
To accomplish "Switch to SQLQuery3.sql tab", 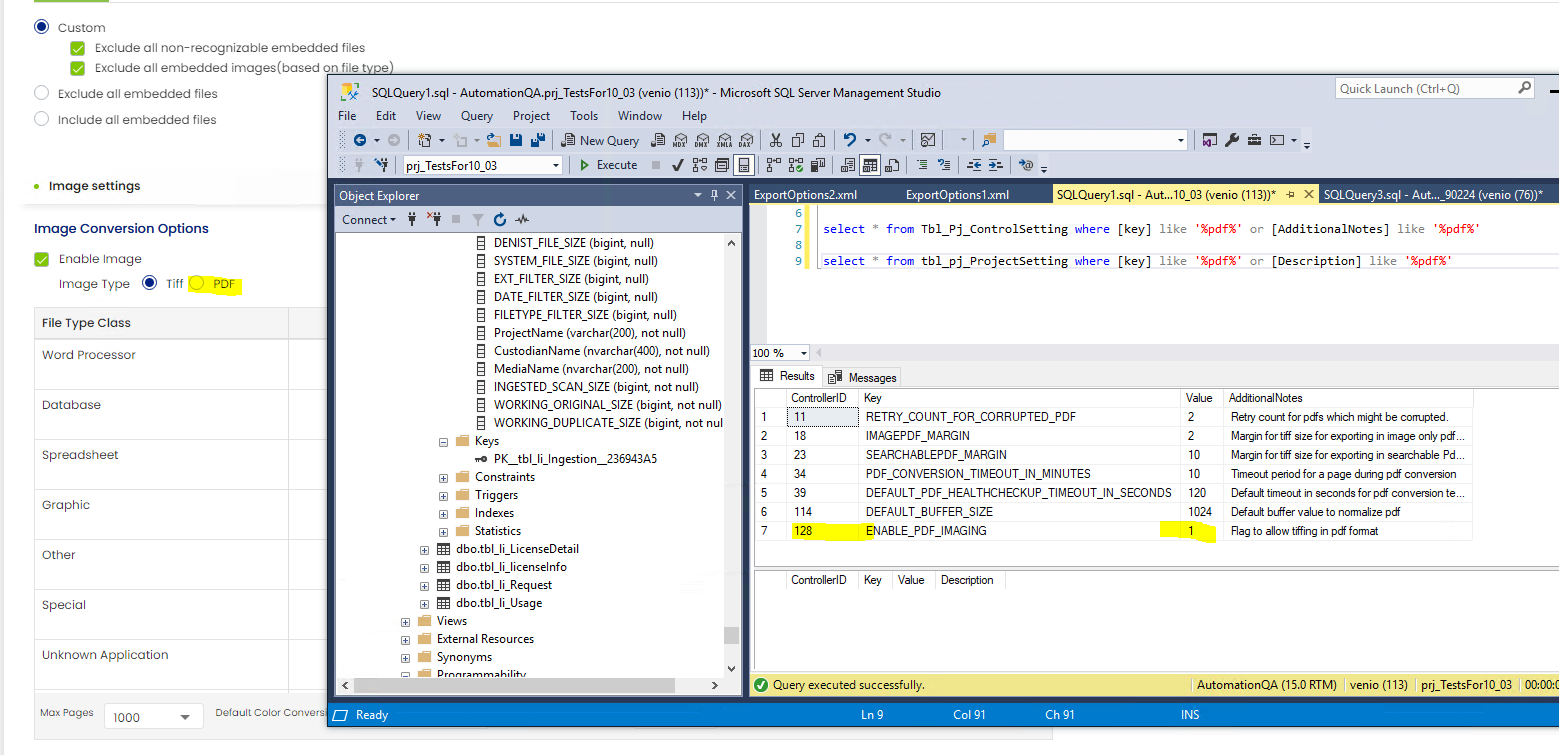I will (1432, 195).
